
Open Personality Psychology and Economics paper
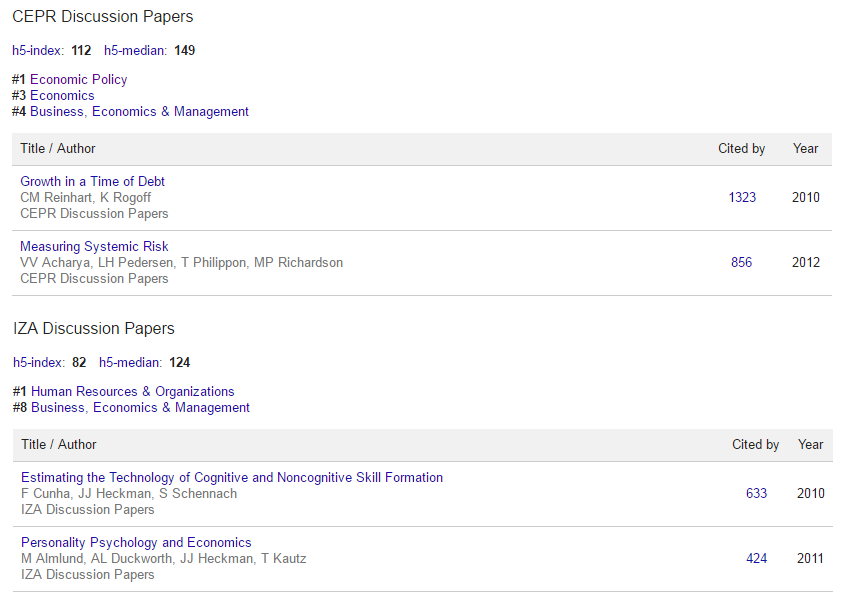click(x=136, y=542)
